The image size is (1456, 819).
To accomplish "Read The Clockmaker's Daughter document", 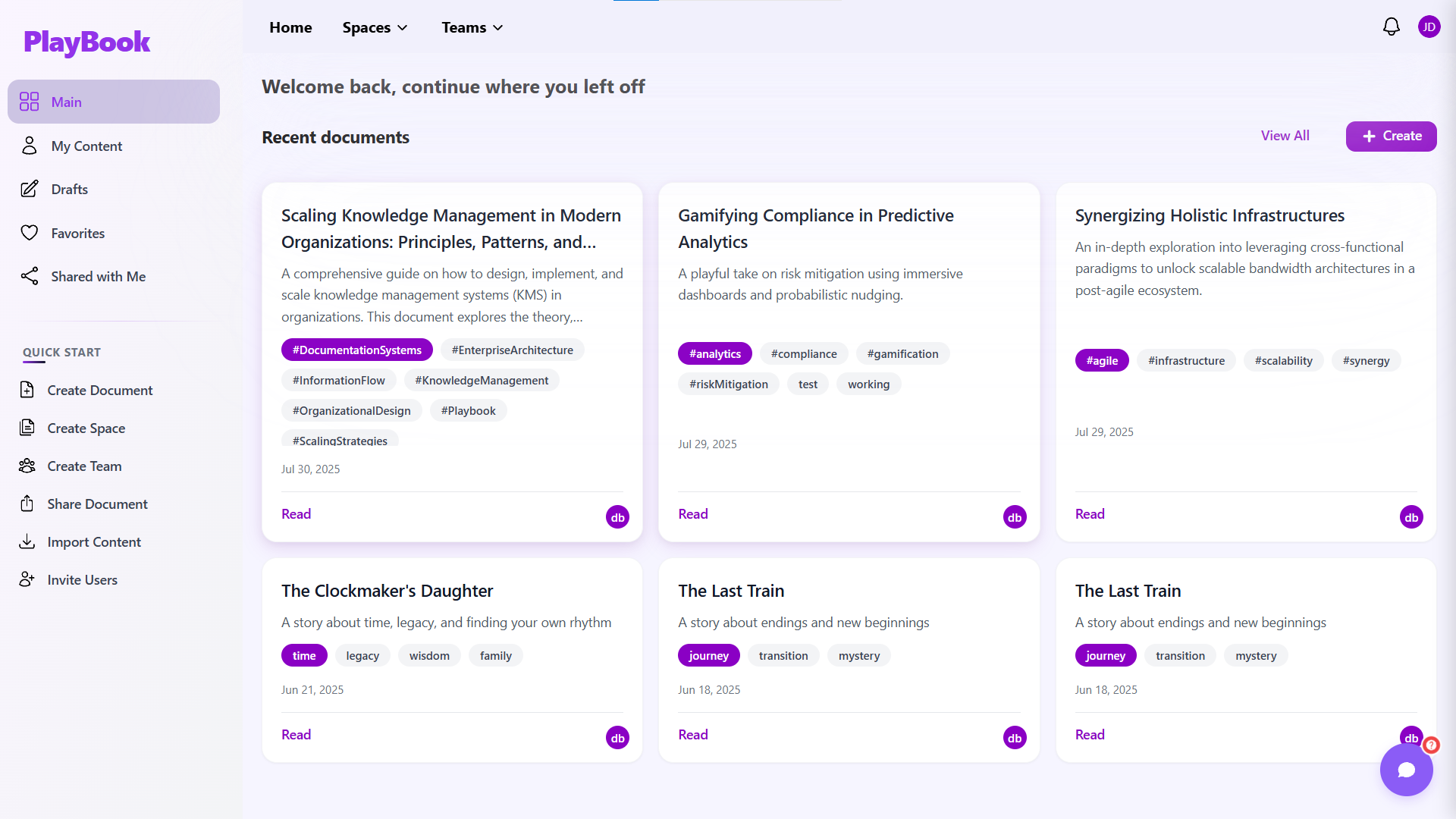I will tap(296, 734).
